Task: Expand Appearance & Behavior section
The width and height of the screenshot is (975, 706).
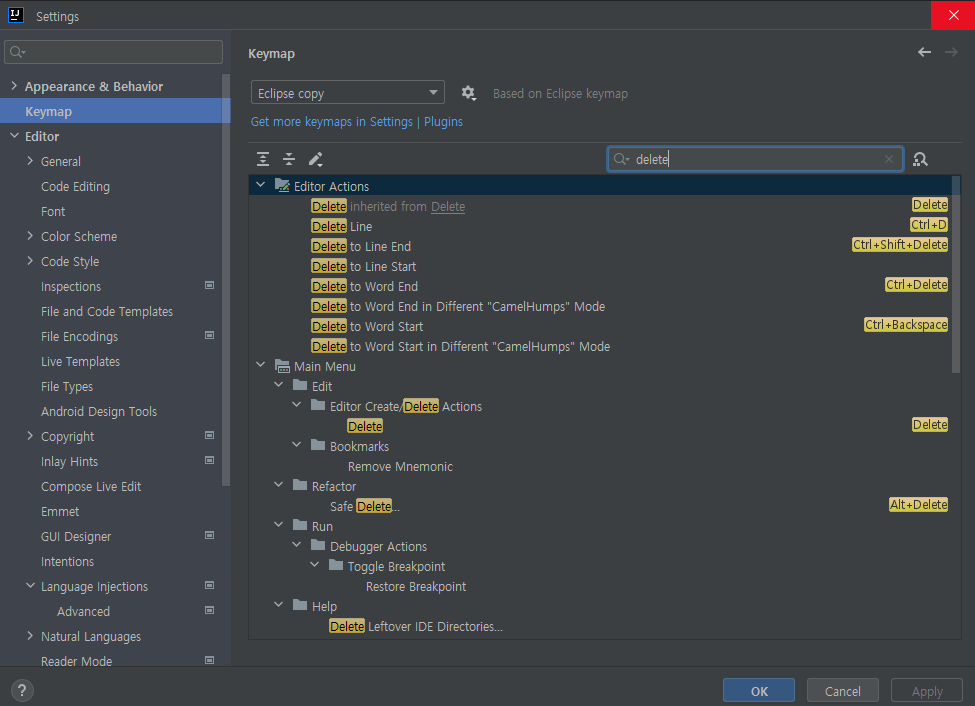Action: click(14, 86)
